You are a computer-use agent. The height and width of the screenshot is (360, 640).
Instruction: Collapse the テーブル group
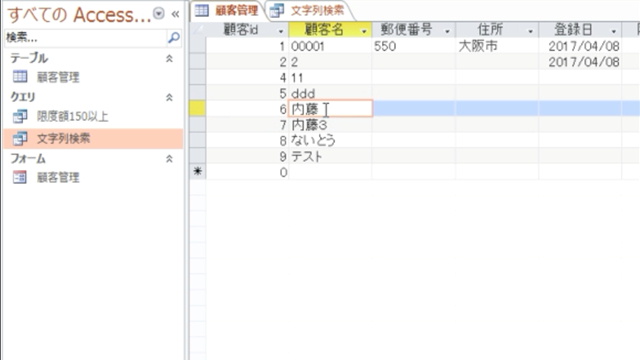[169, 59]
